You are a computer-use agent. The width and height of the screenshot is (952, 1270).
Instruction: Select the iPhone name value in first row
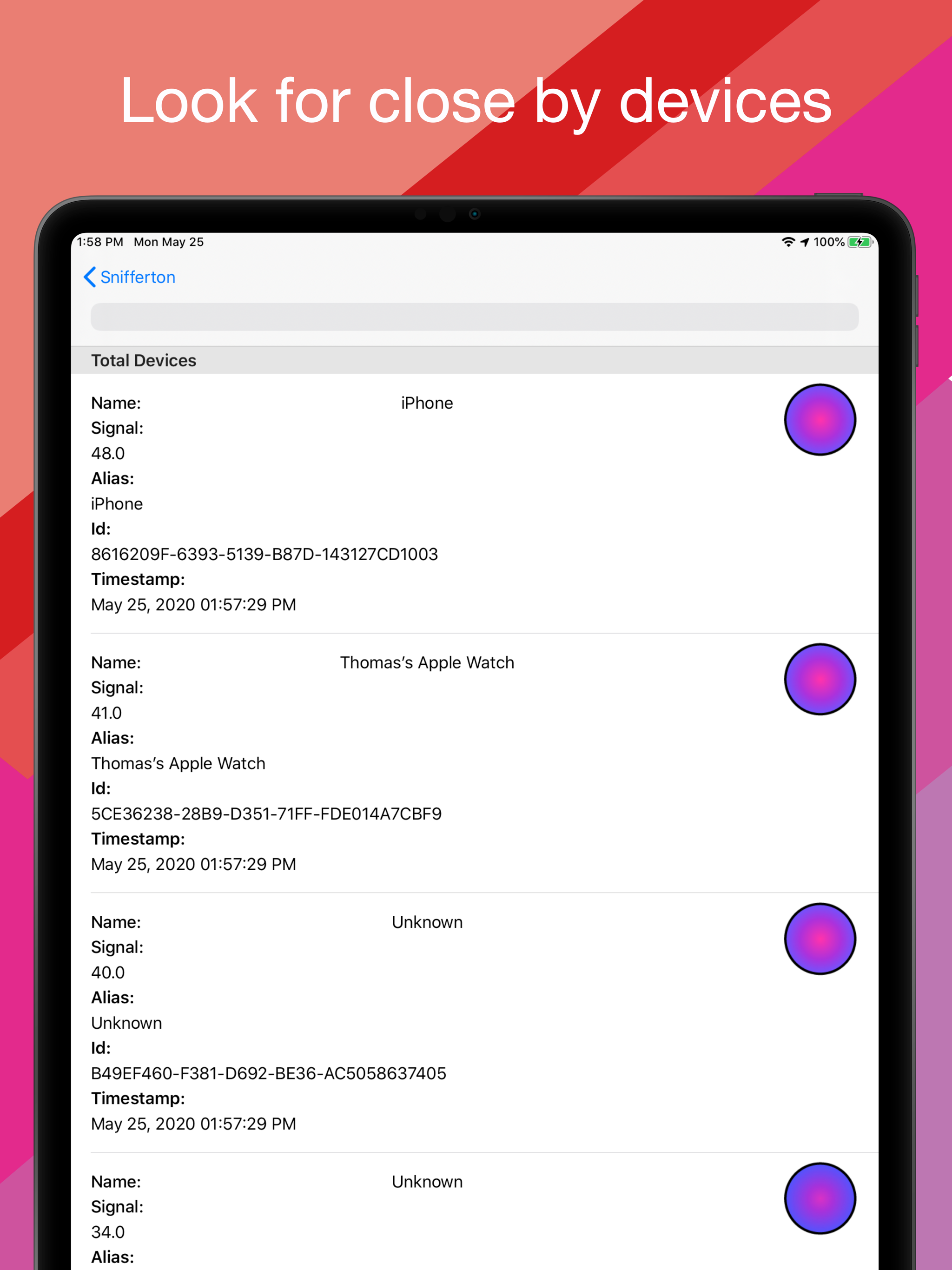tap(427, 403)
